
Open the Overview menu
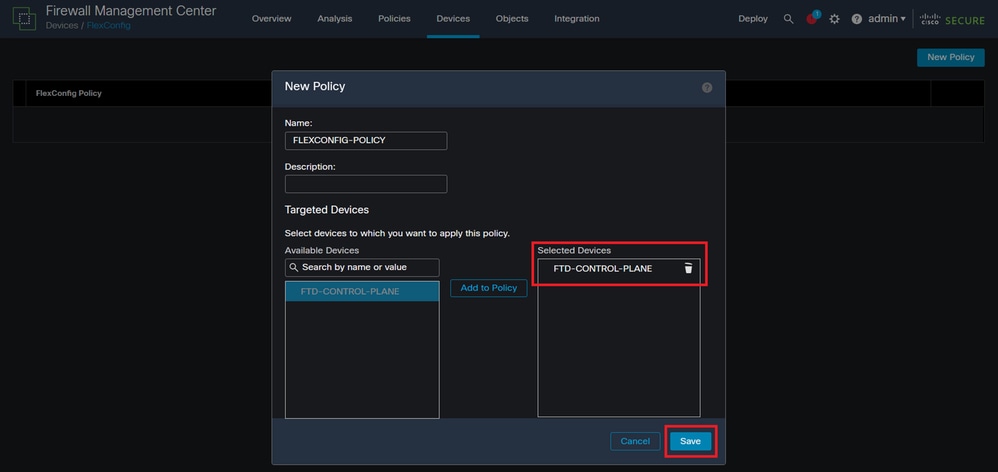271,19
